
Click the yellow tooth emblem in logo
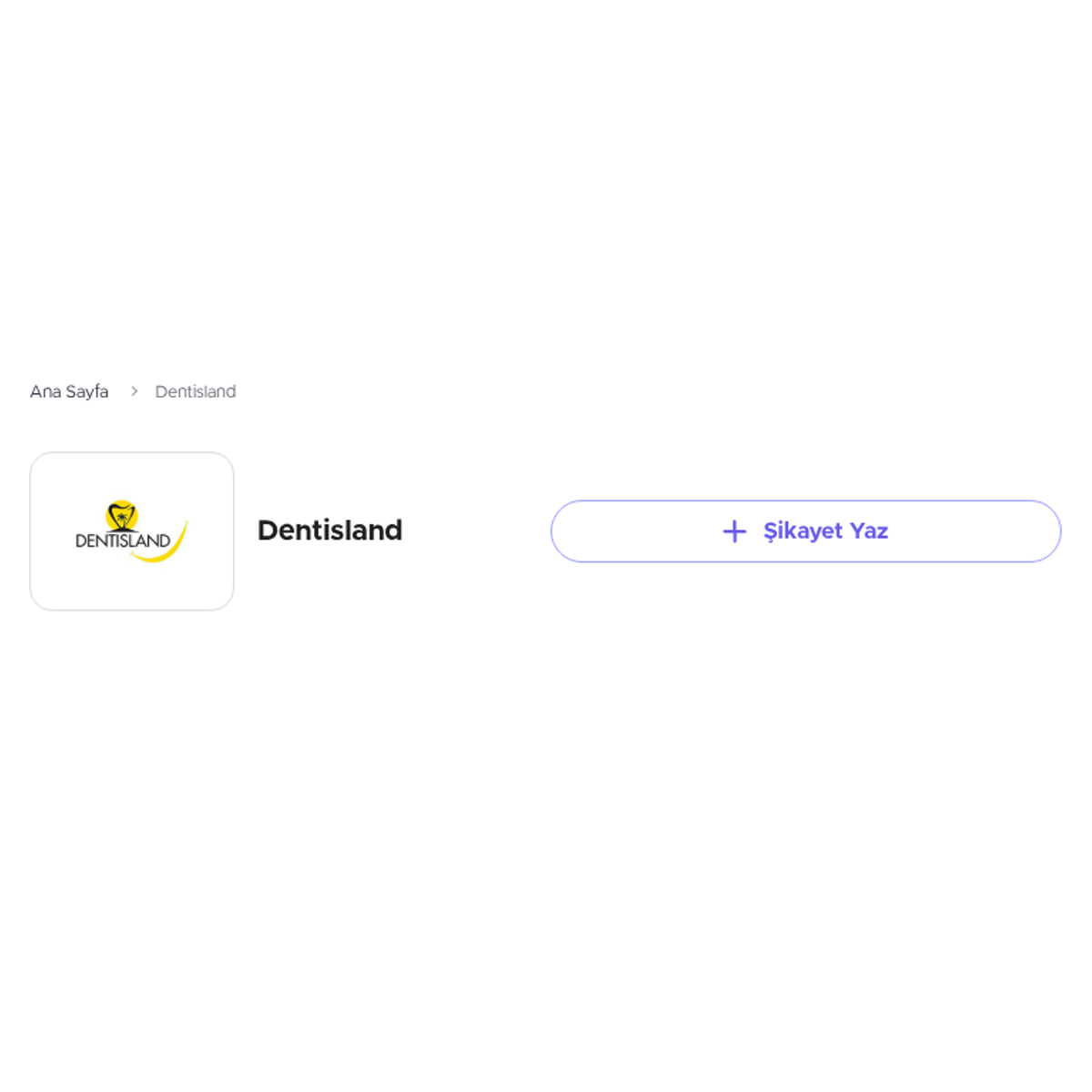(x=121, y=516)
